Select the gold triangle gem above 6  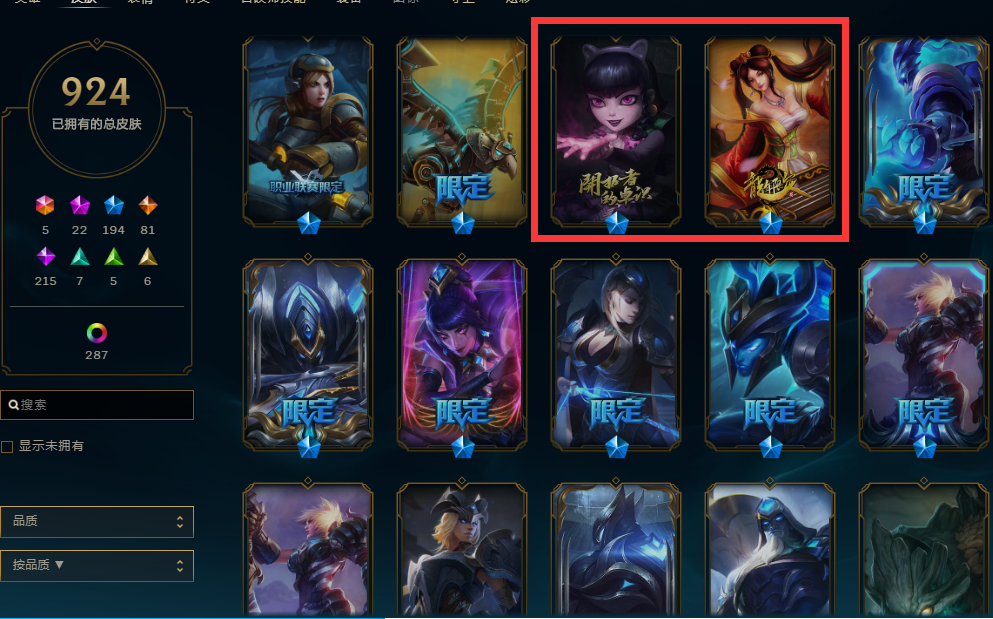[148, 257]
